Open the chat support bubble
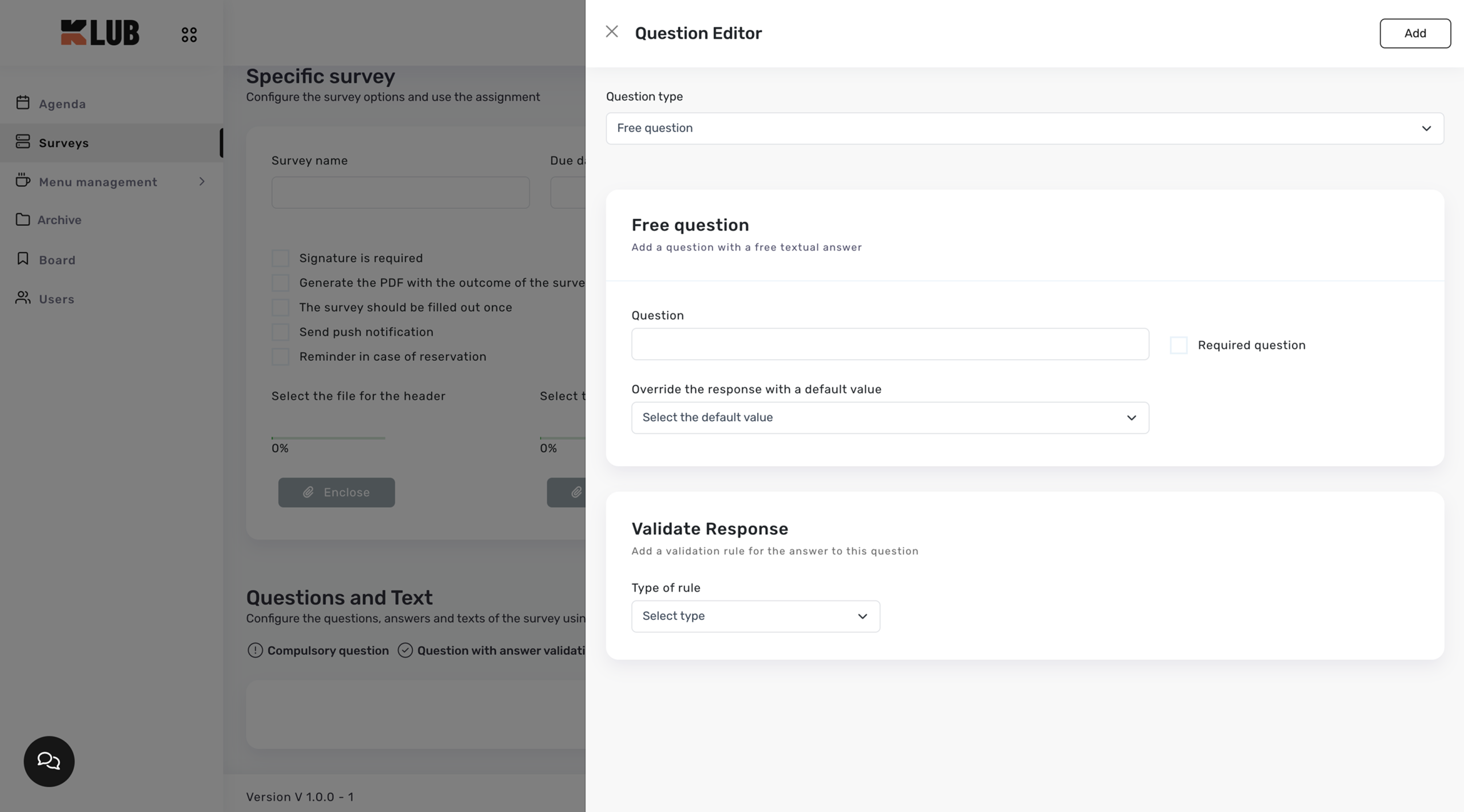The height and width of the screenshot is (812, 1464). click(x=49, y=761)
